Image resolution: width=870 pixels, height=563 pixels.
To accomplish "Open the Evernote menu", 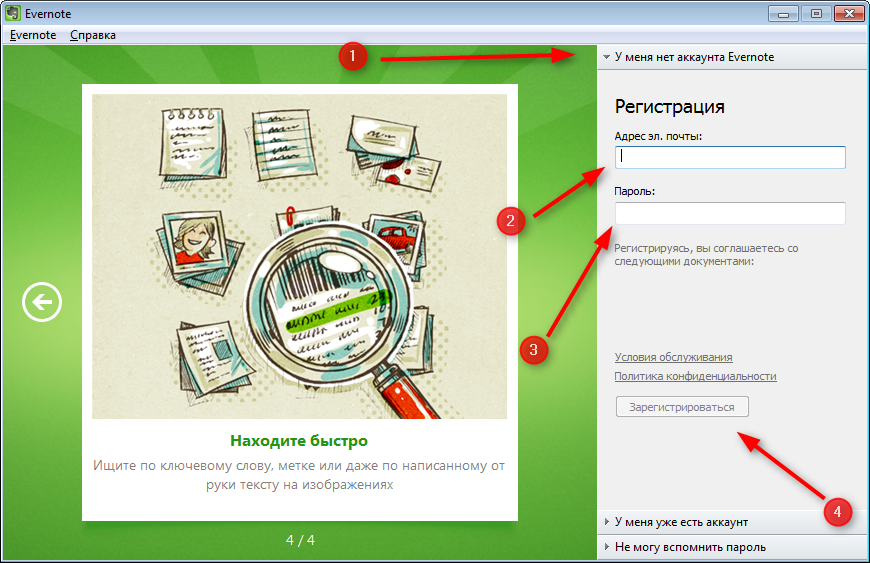I will tap(33, 35).
